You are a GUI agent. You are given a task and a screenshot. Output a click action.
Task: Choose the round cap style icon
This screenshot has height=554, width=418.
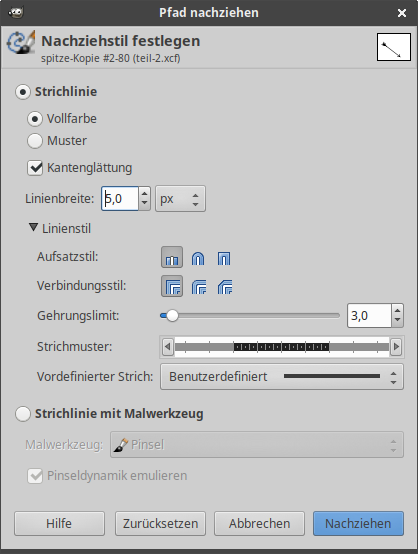pos(198,258)
